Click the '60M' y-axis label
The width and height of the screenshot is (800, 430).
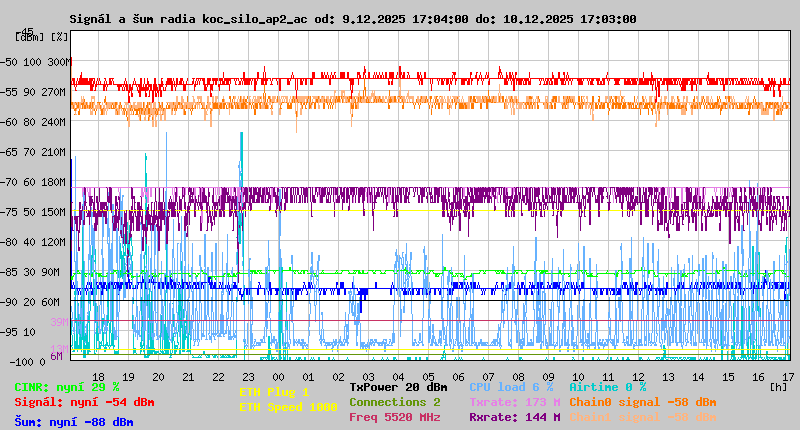tap(50, 302)
